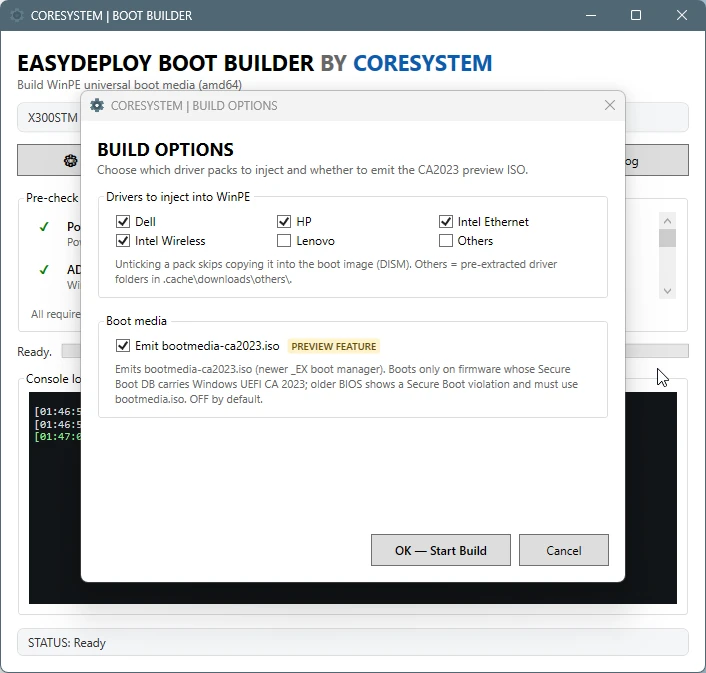The image size is (706, 673).
Task: Maximize the Boot Builder window
Action: [x=636, y=15]
